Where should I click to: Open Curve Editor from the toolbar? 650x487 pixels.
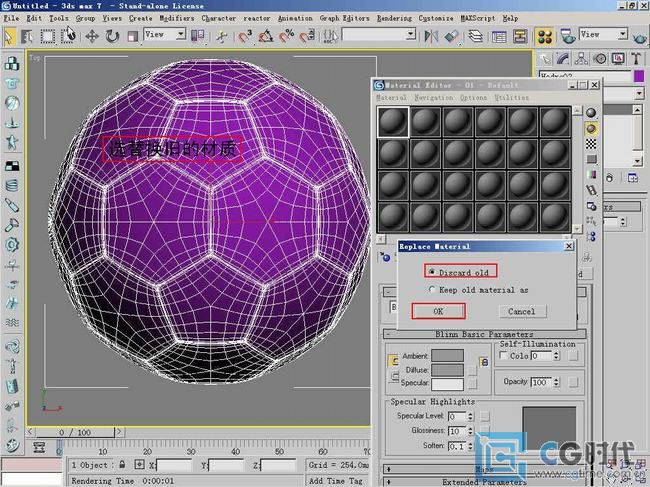[499, 36]
